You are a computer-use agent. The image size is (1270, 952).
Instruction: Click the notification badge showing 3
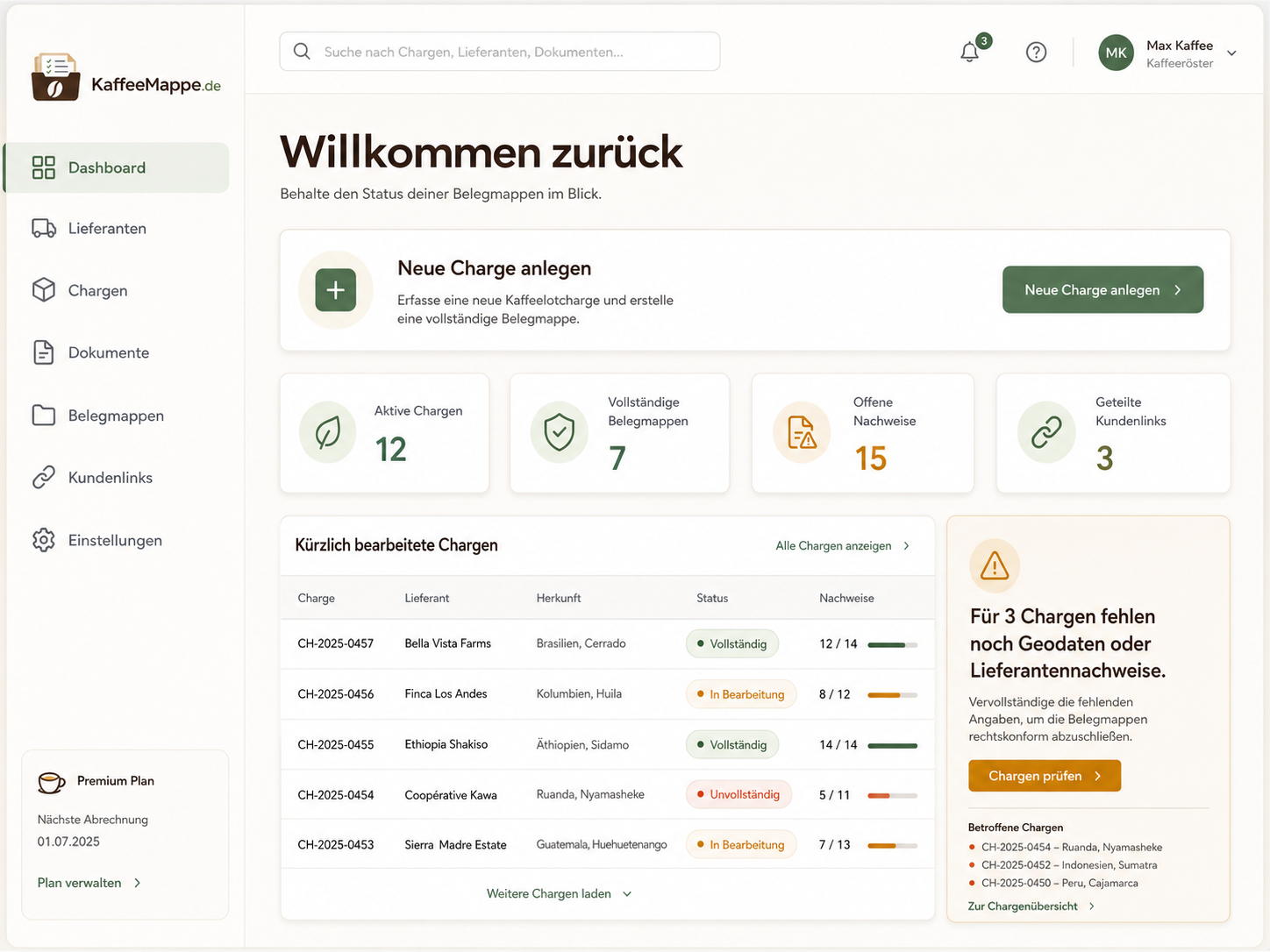pos(984,40)
